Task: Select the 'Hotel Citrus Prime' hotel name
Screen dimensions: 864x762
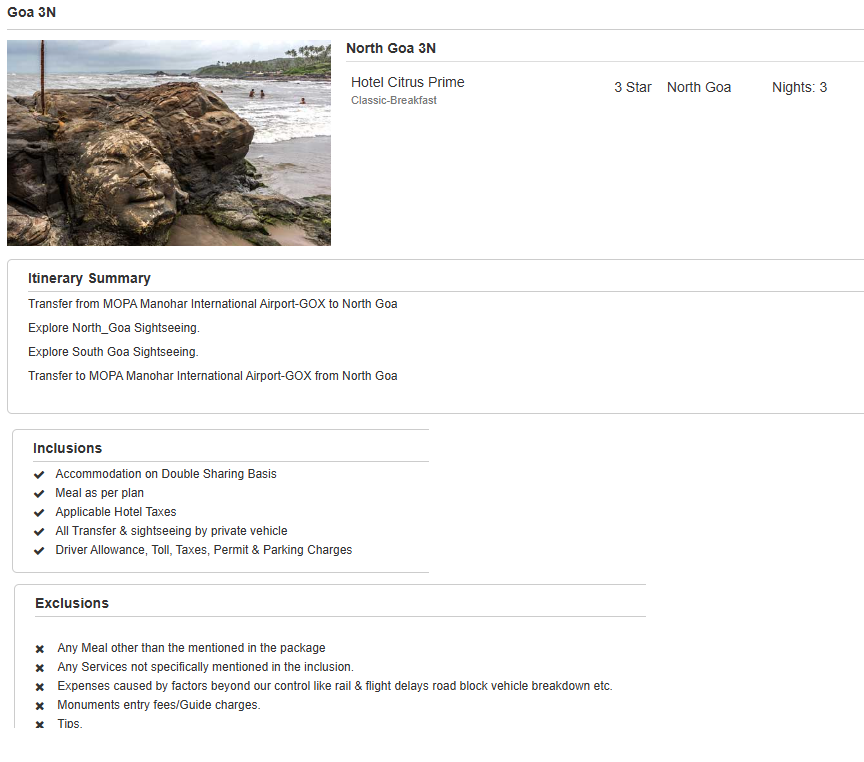Action: (407, 82)
